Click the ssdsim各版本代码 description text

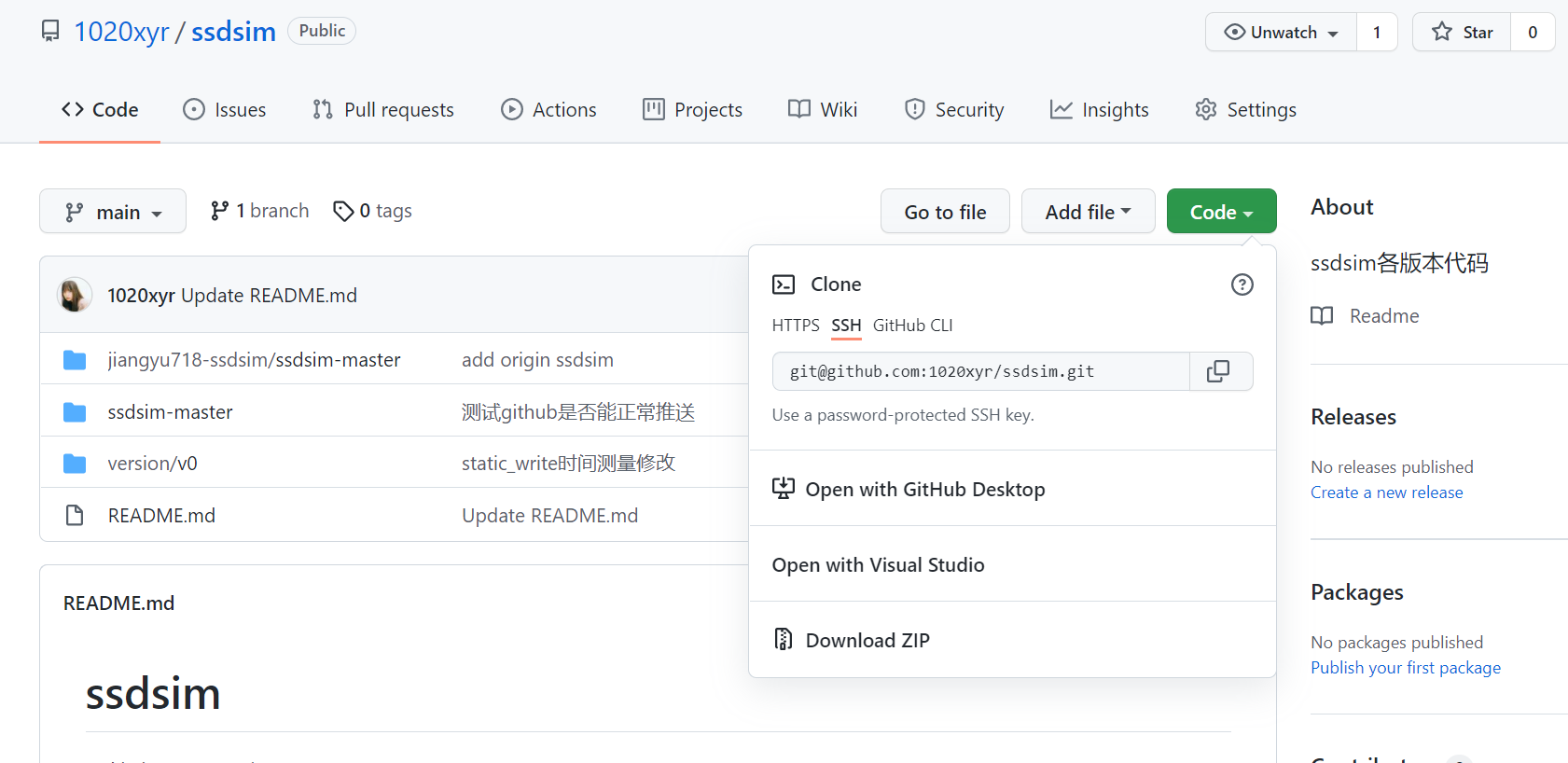(1399, 263)
